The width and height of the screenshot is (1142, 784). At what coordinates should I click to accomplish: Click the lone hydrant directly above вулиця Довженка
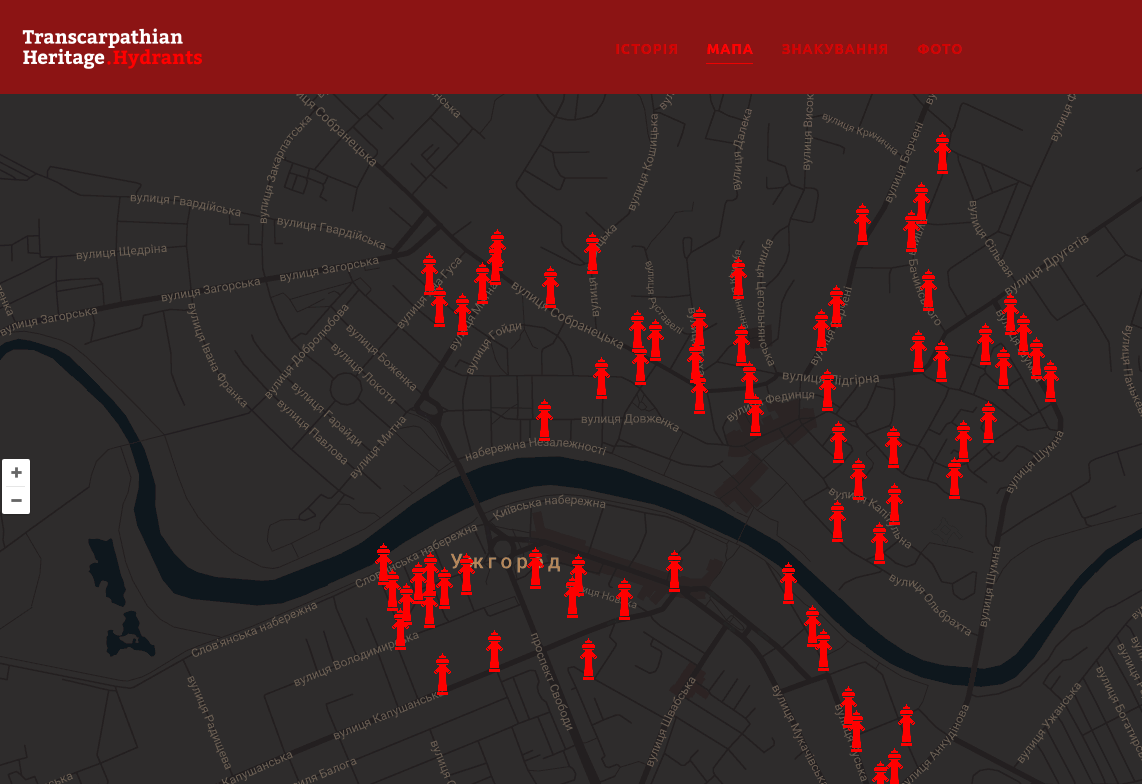pos(601,380)
